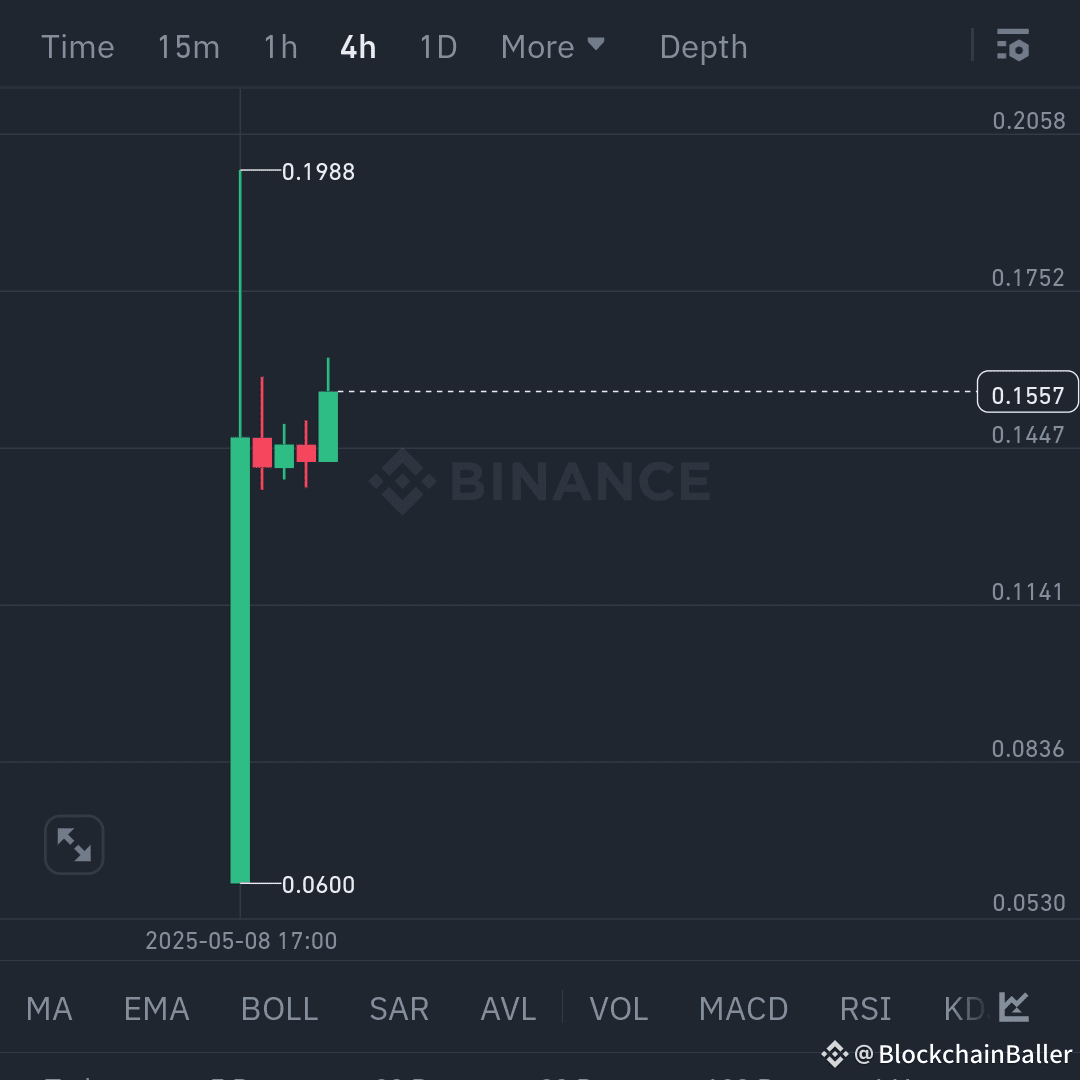Open the Depth view
The height and width of the screenshot is (1080, 1080).
coord(703,46)
